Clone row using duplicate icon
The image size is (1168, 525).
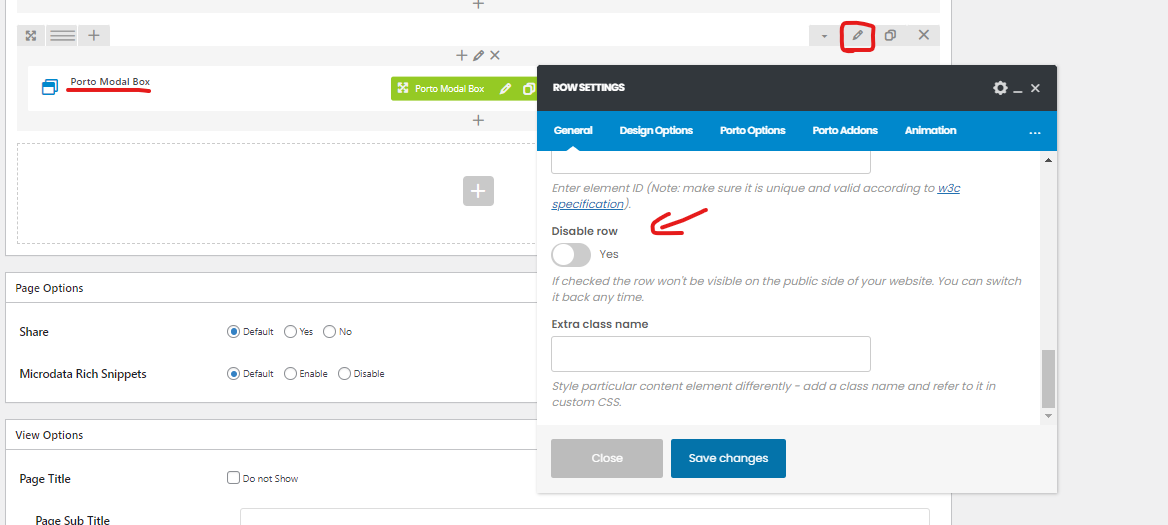tap(890, 35)
